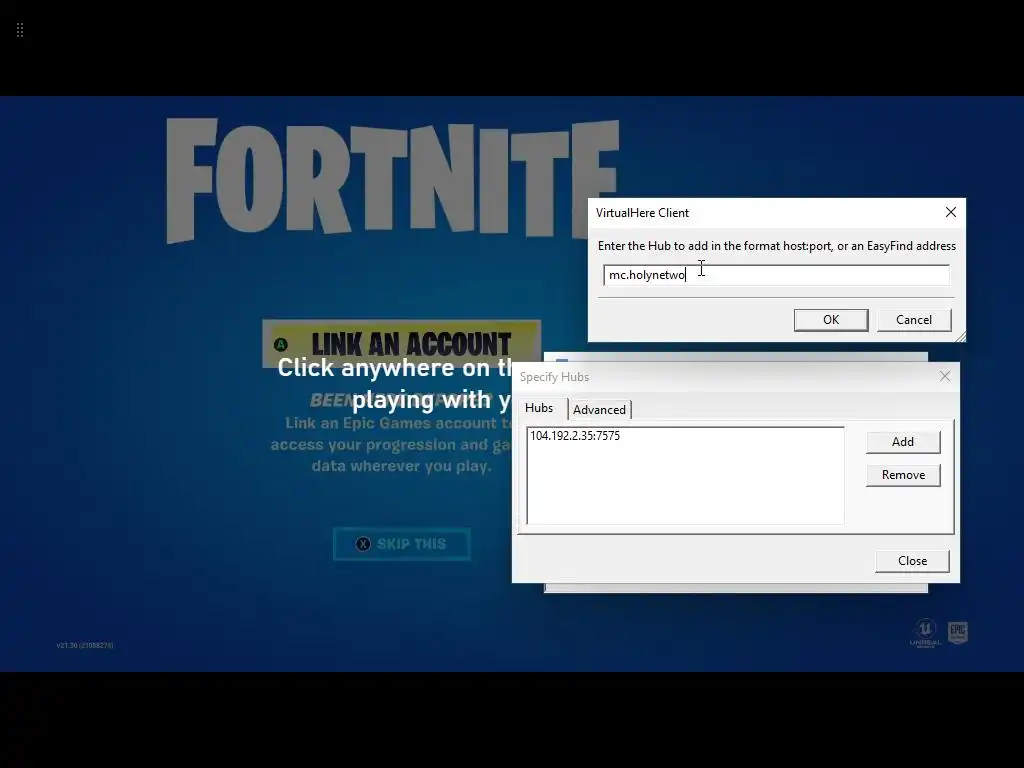Click OK in the VirtualHere Client dialog

831,320
